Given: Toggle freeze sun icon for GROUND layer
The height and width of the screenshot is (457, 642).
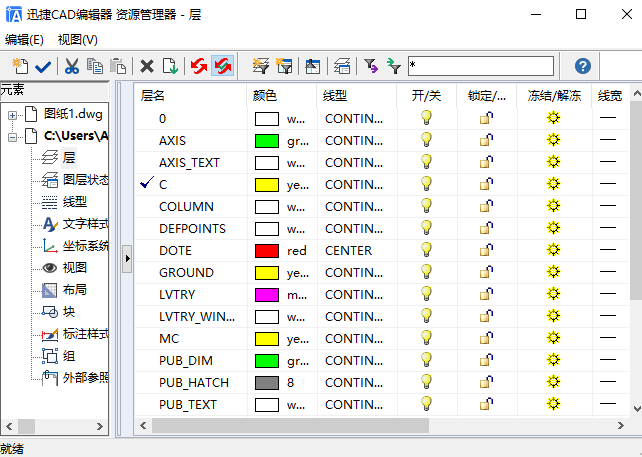Looking at the screenshot, I should 553,271.
